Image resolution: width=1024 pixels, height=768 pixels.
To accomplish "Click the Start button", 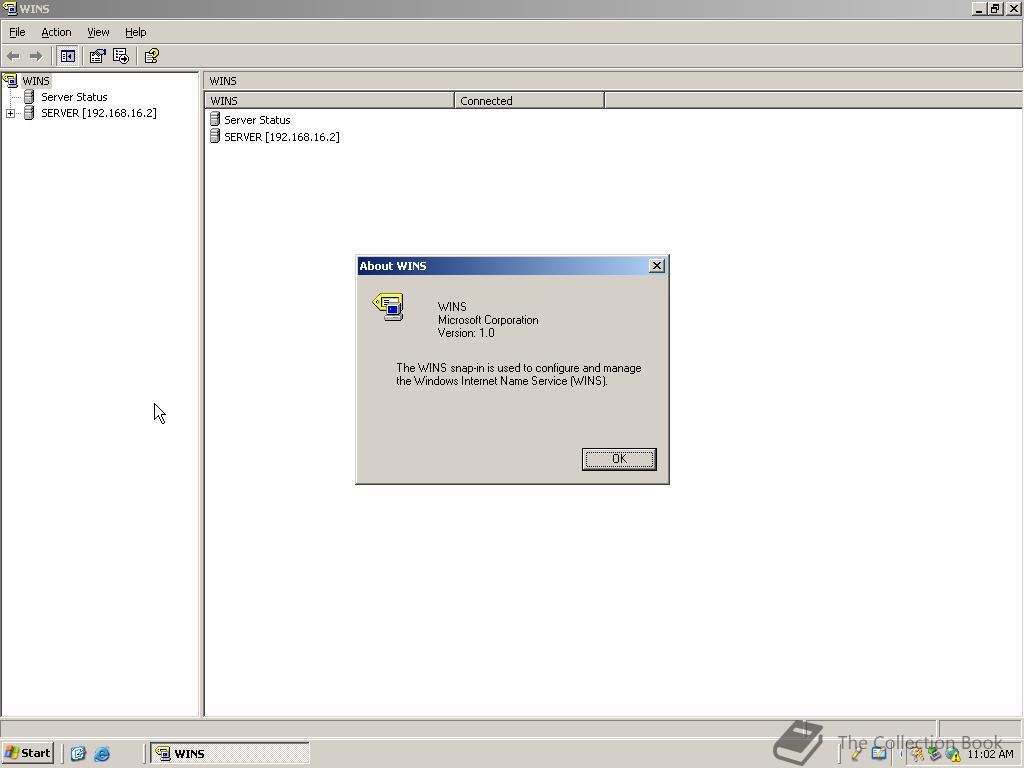I will click(x=27, y=753).
